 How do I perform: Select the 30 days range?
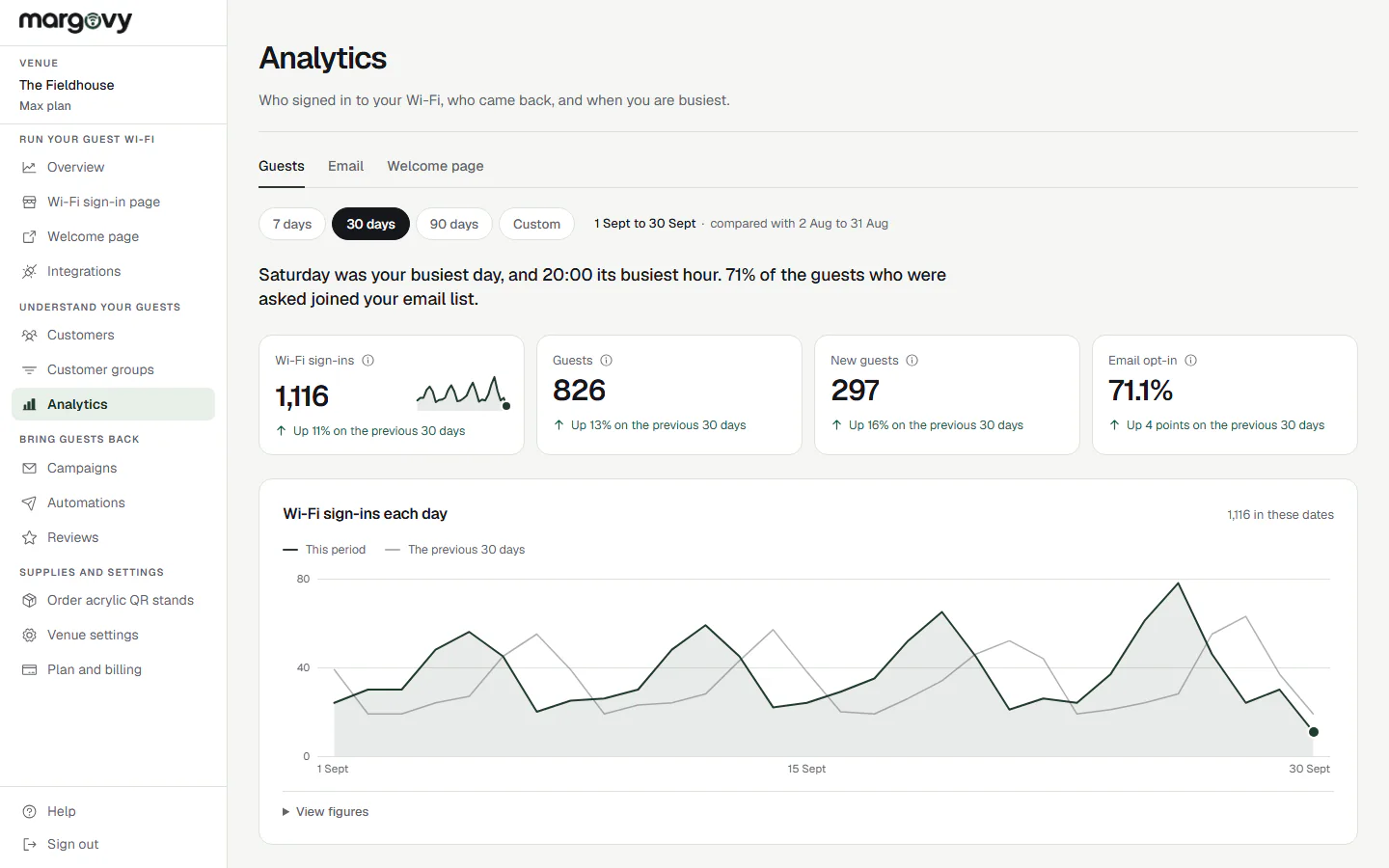pos(370,224)
